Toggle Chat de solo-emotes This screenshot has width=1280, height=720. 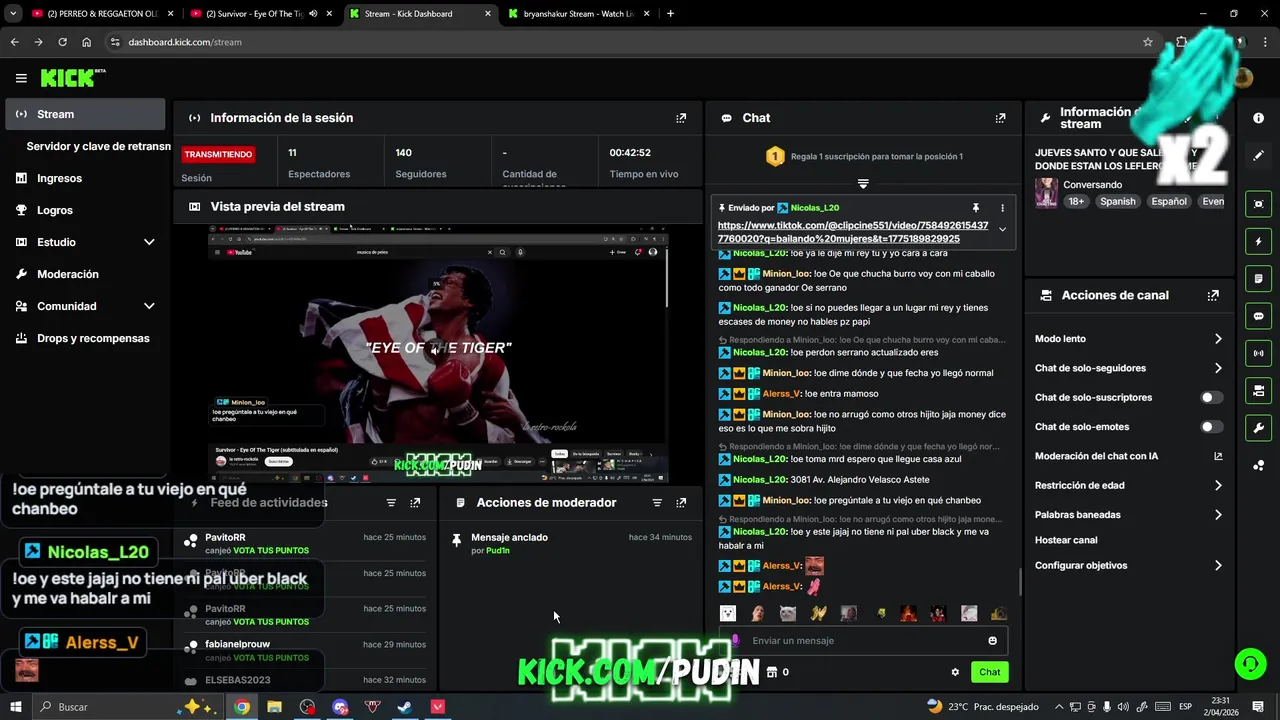click(1211, 427)
